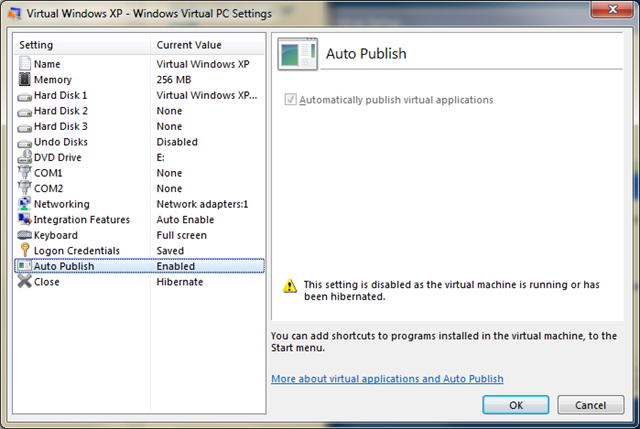The height and width of the screenshot is (429, 640).
Task: Click the Integration Features icon
Action: click(25, 219)
